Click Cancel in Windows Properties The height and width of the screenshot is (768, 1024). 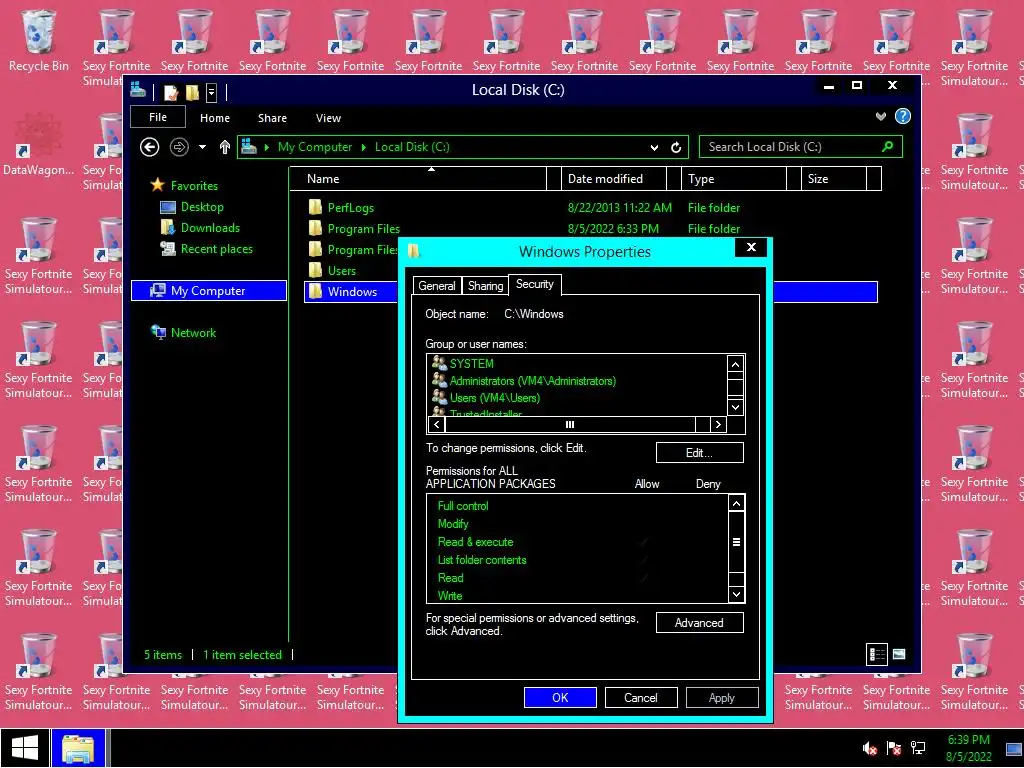(641, 697)
